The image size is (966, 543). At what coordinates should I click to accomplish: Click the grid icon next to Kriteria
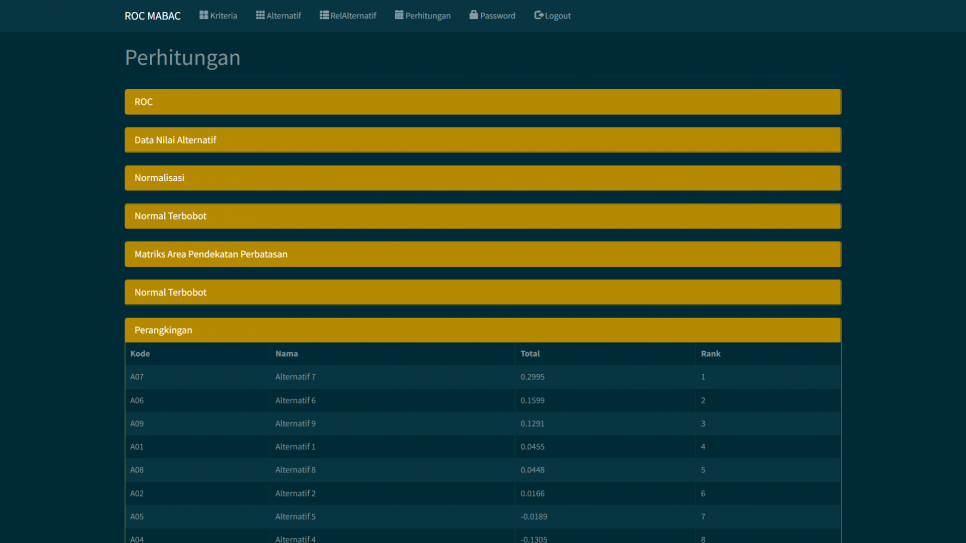coord(204,15)
